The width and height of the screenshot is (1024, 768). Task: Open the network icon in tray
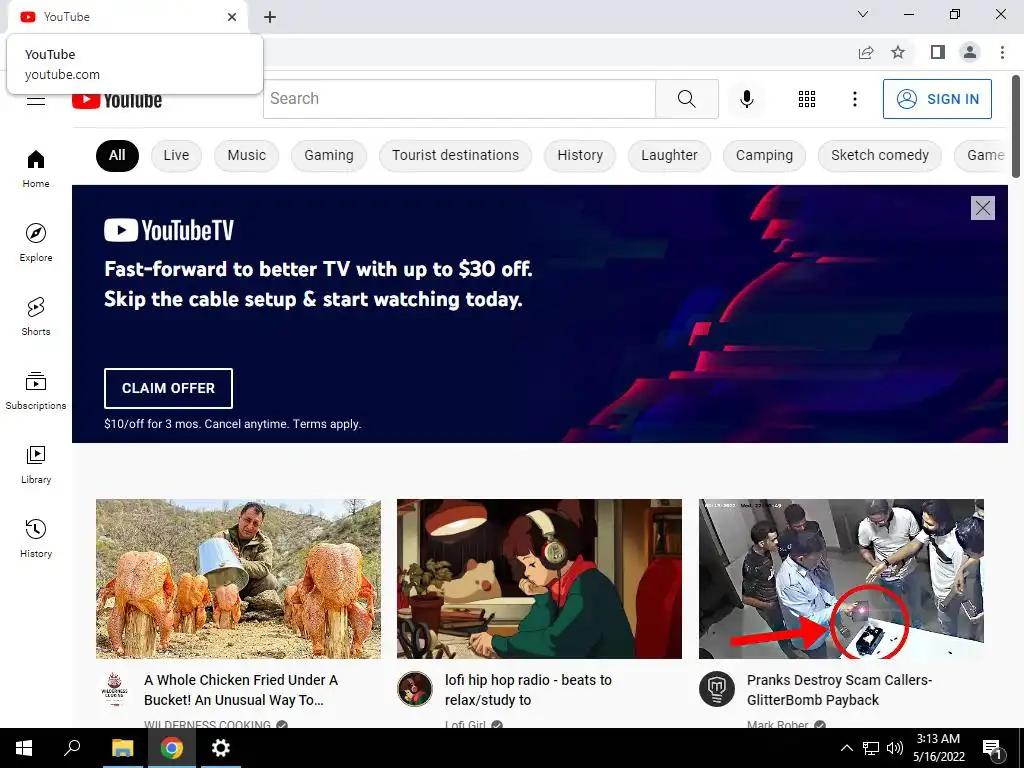[x=871, y=748]
